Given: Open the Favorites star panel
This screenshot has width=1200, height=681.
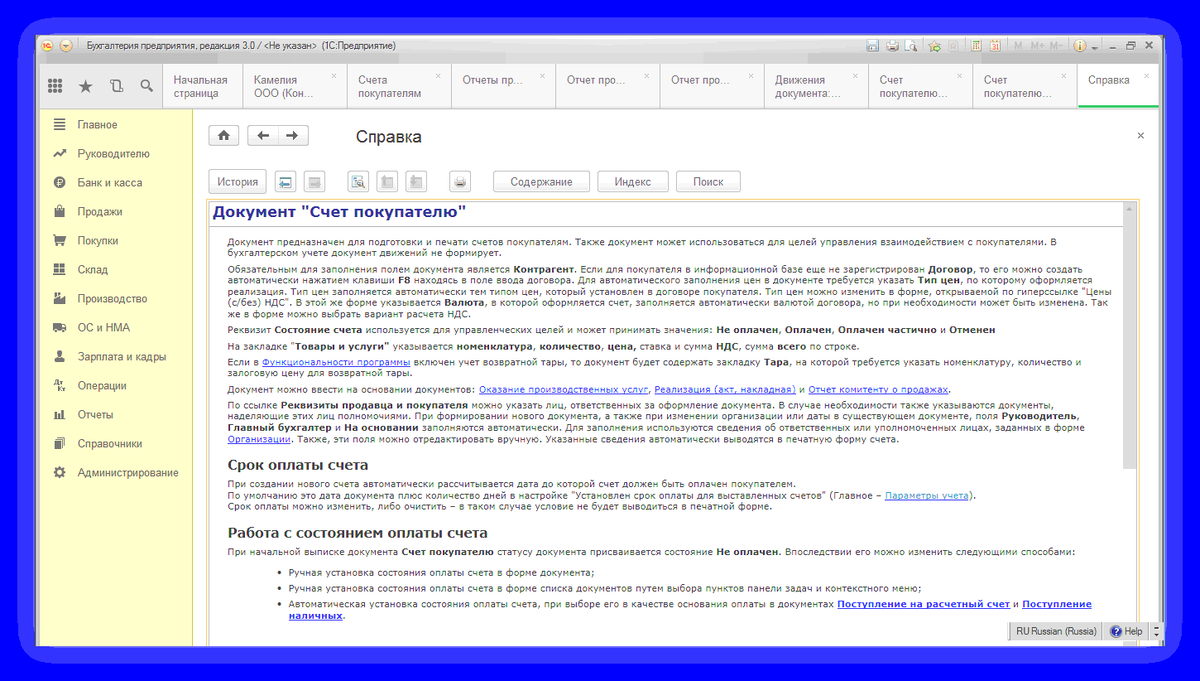Looking at the screenshot, I should 85,86.
